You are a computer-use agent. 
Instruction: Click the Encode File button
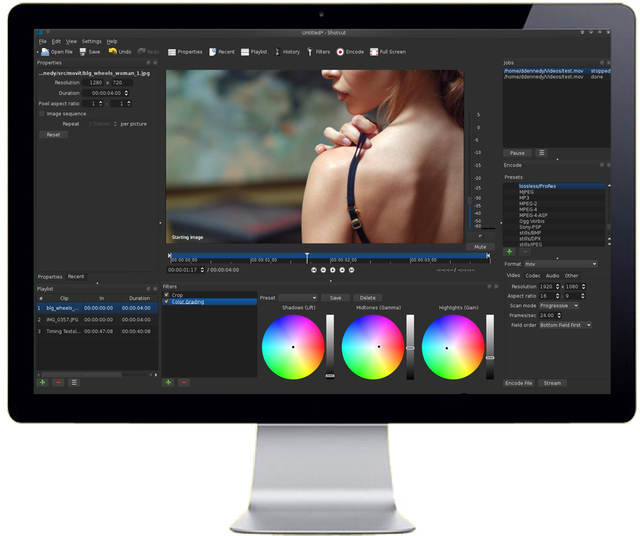click(x=518, y=383)
